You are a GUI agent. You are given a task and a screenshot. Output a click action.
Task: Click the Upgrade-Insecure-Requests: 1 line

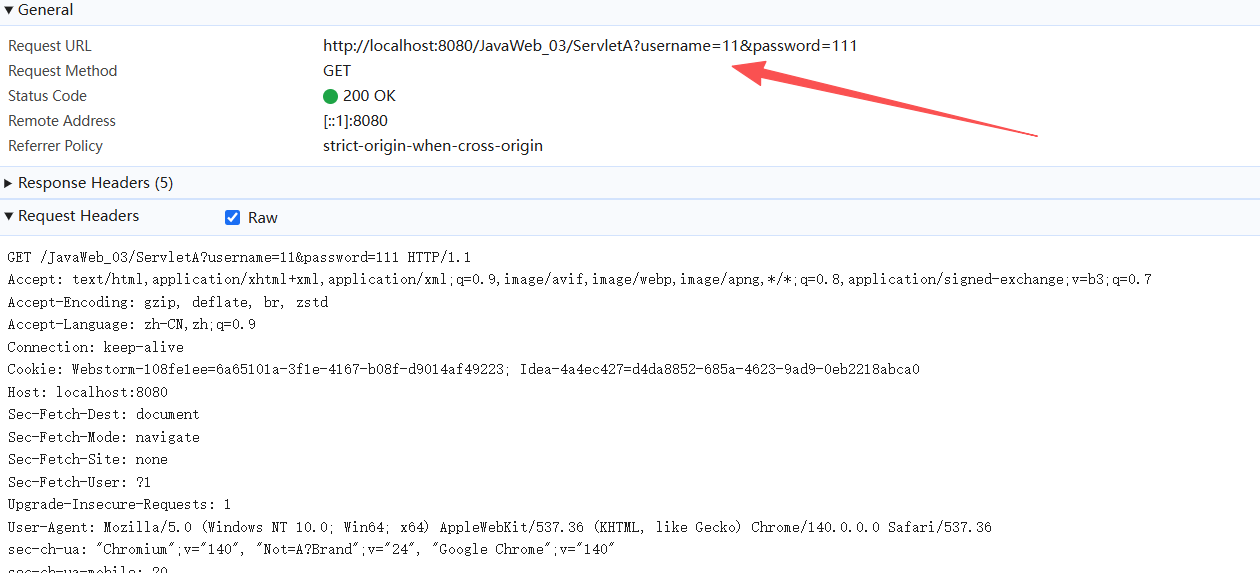click(120, 505)
